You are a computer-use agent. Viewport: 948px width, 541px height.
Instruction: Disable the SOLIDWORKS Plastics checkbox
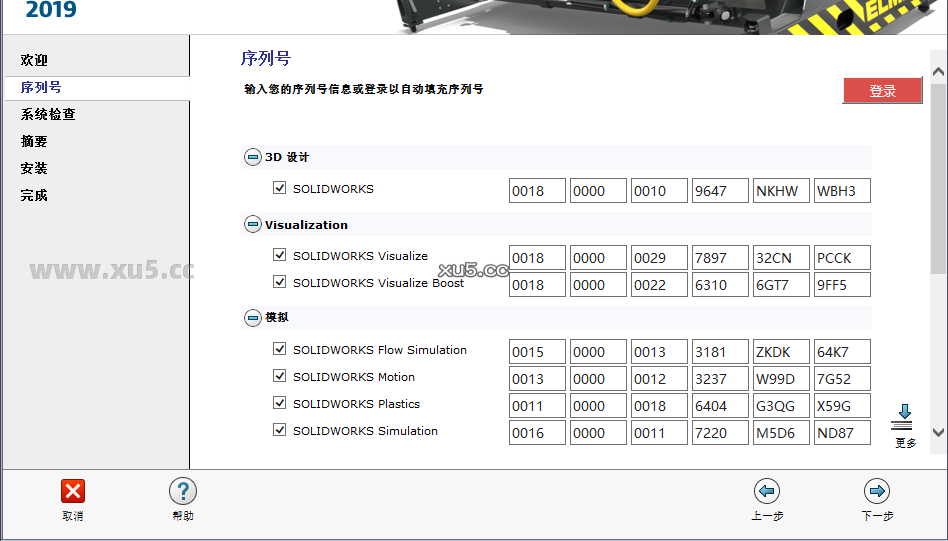(280, 403)
